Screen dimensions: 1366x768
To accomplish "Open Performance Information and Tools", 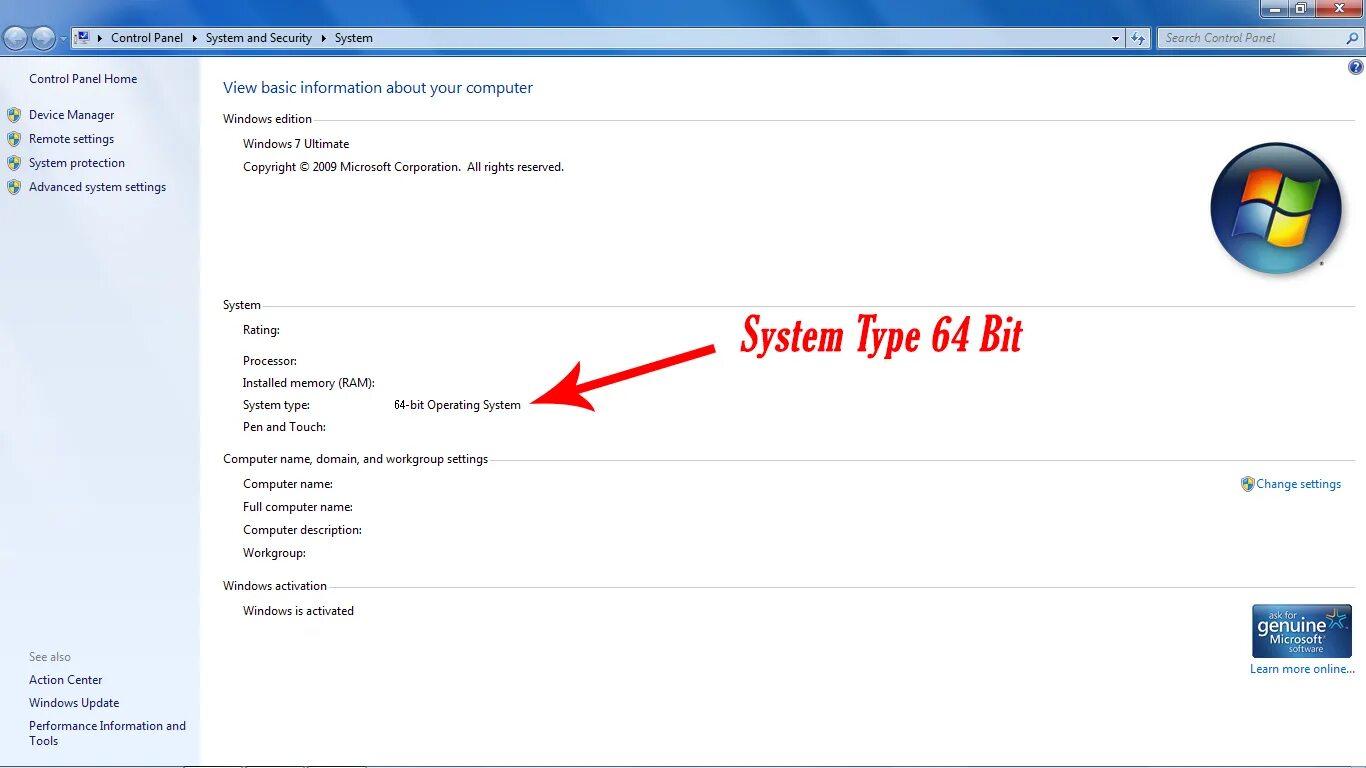I will (x=107, y=733).
